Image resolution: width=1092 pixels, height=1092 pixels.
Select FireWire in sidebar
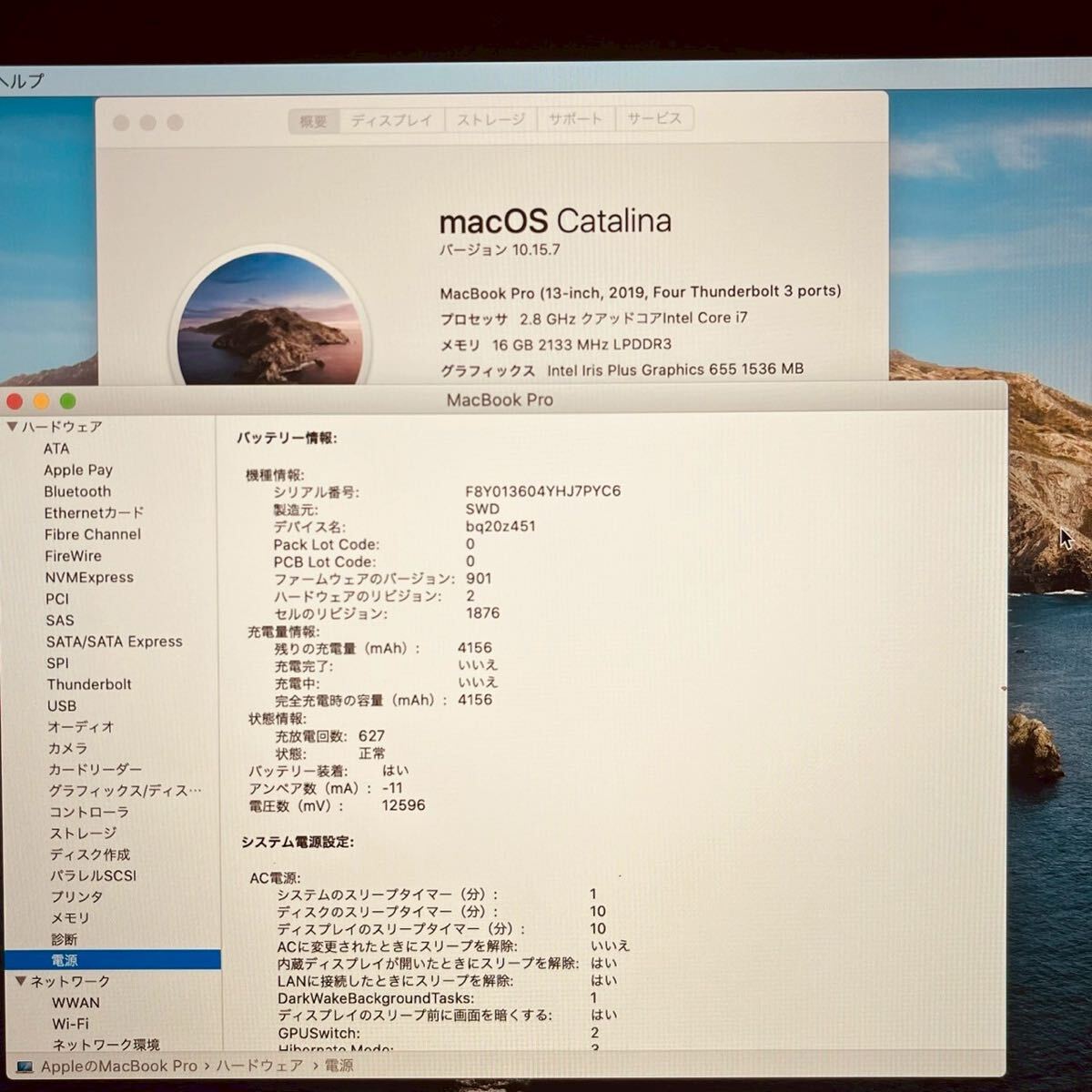tap(73, 556)
